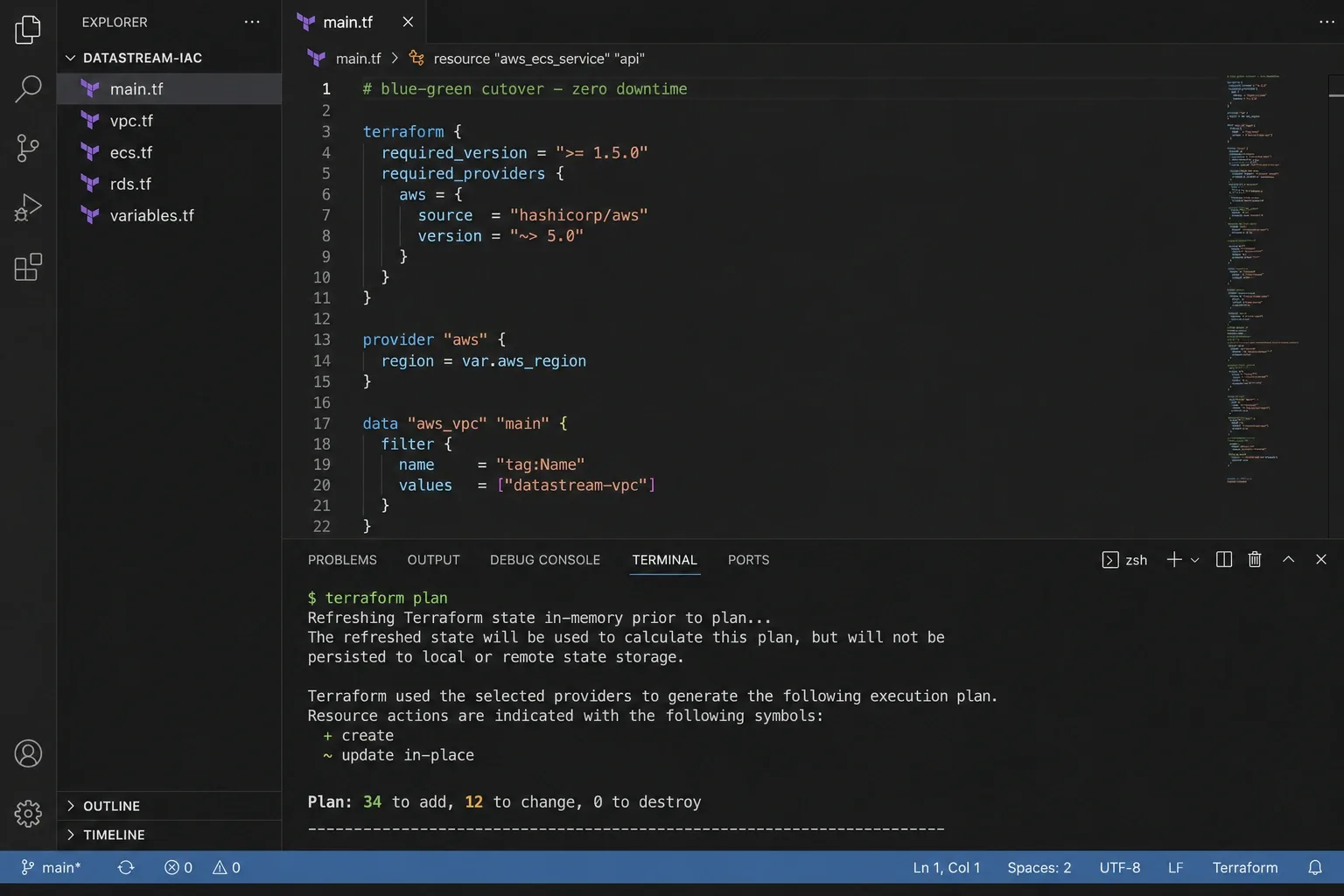Click the aws_ecs_service api breadcrumb
The image size is (1344, 896).
527,59
